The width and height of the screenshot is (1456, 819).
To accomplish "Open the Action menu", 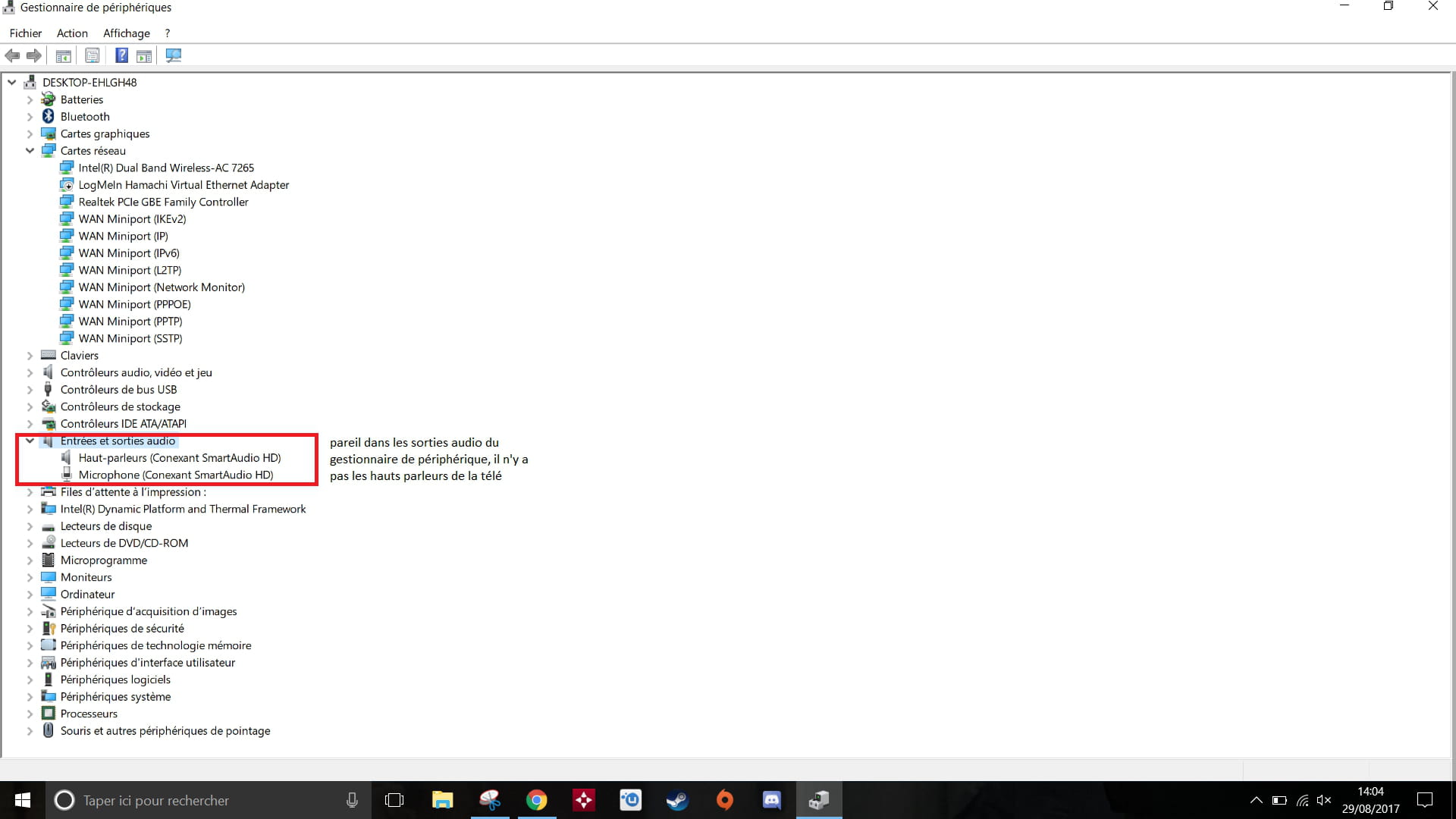I will point(72,33).
